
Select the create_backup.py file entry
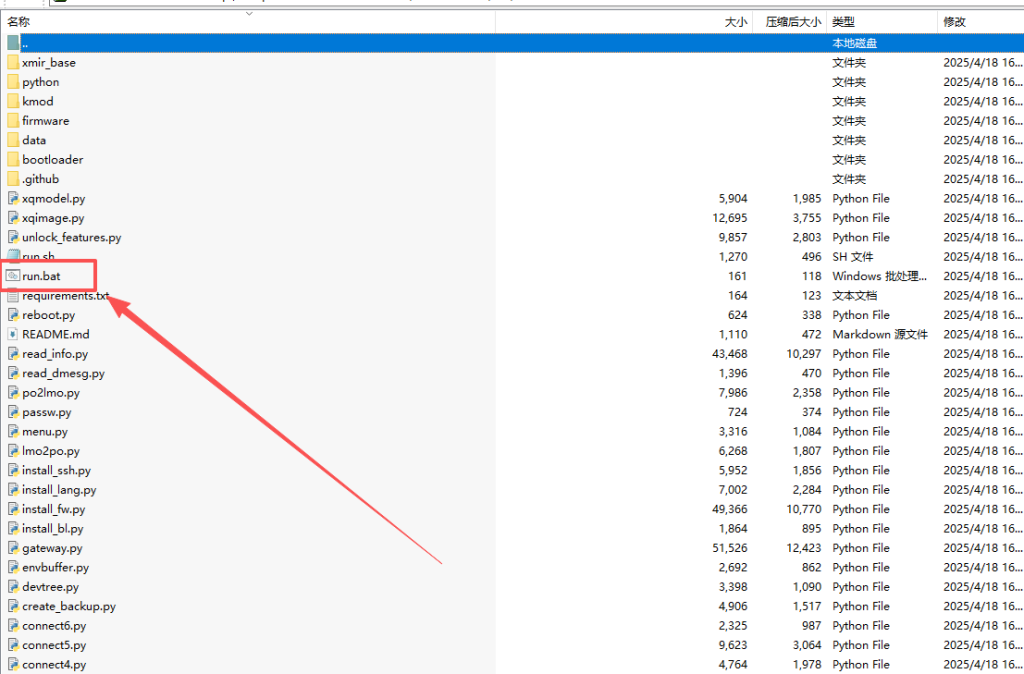click(68, 606)
